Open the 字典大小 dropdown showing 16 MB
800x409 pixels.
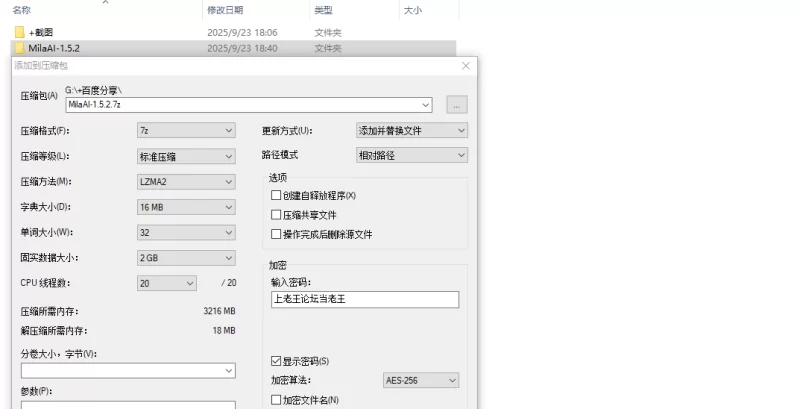click(x=186, y=207)
